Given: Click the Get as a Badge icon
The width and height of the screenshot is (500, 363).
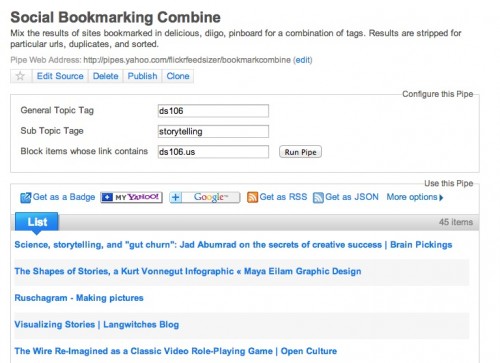Looking at the screenshot, I should (x=26, y=197).
